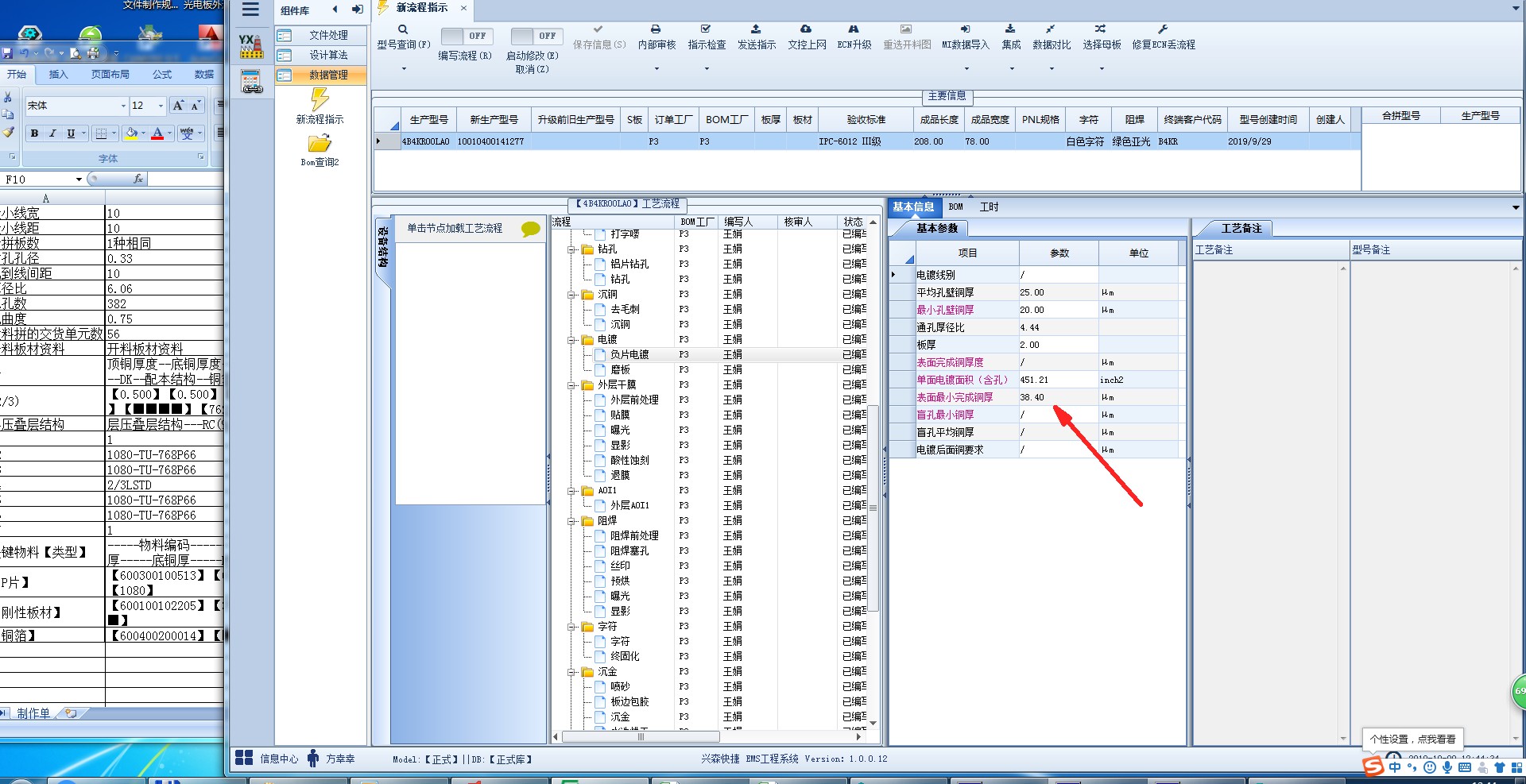The image size is (1526, 784).
Task: Toggle the 编写流程(R) switch
Action: 467,36
